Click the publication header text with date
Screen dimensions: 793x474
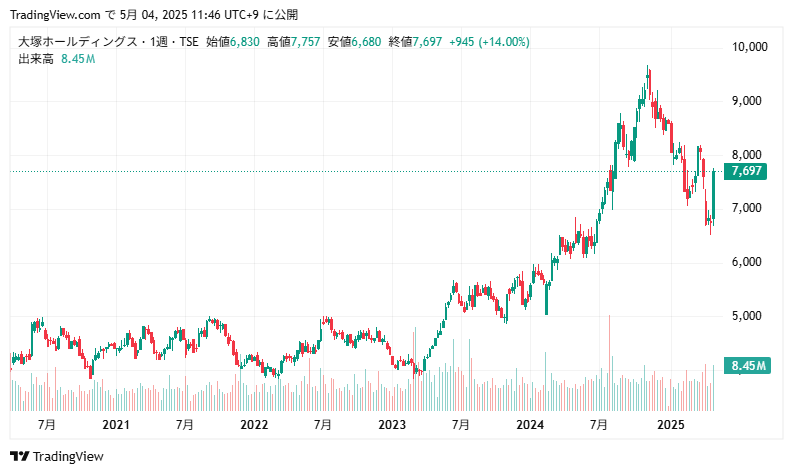coord(154,15)
